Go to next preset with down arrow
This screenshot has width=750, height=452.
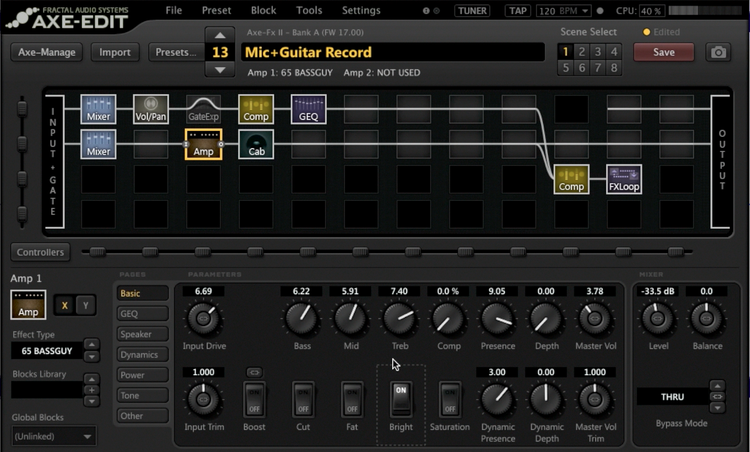tap(220, 70)
